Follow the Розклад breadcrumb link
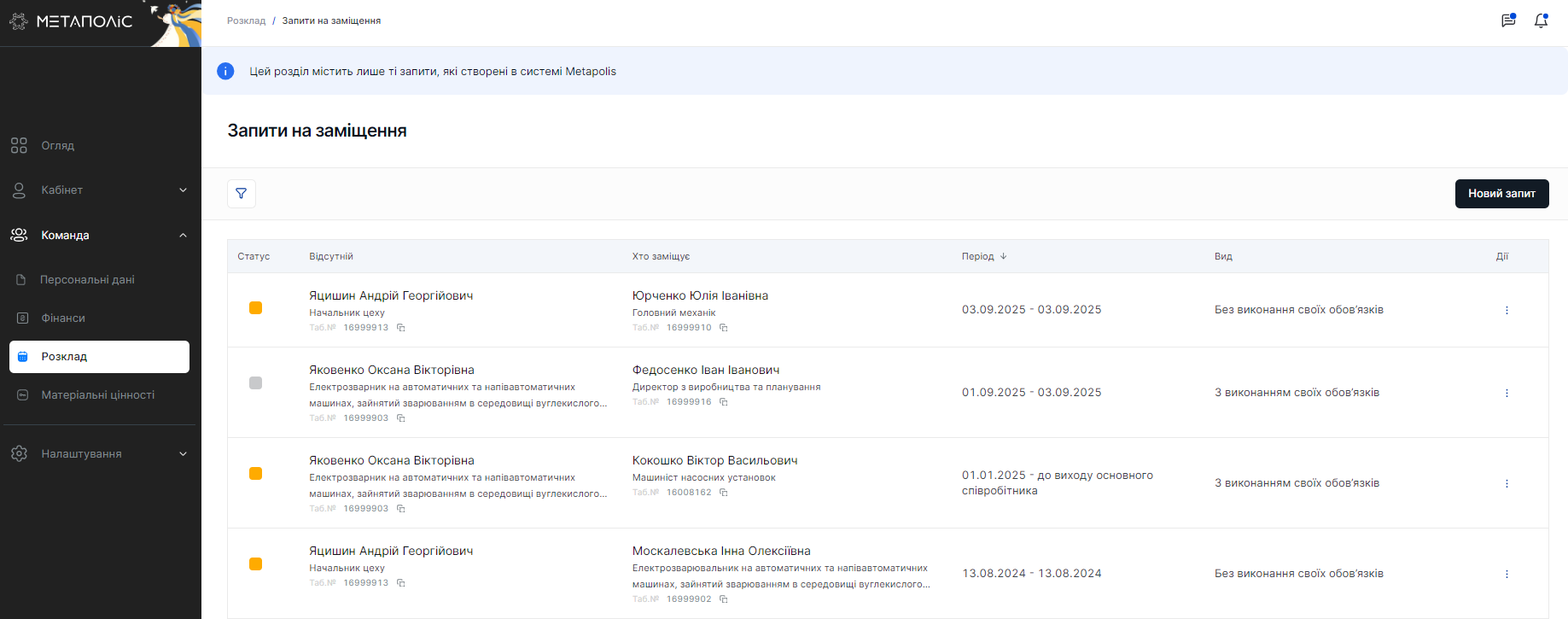The width and height of the screenshot is (1568, 619). [x=246, y=20]
